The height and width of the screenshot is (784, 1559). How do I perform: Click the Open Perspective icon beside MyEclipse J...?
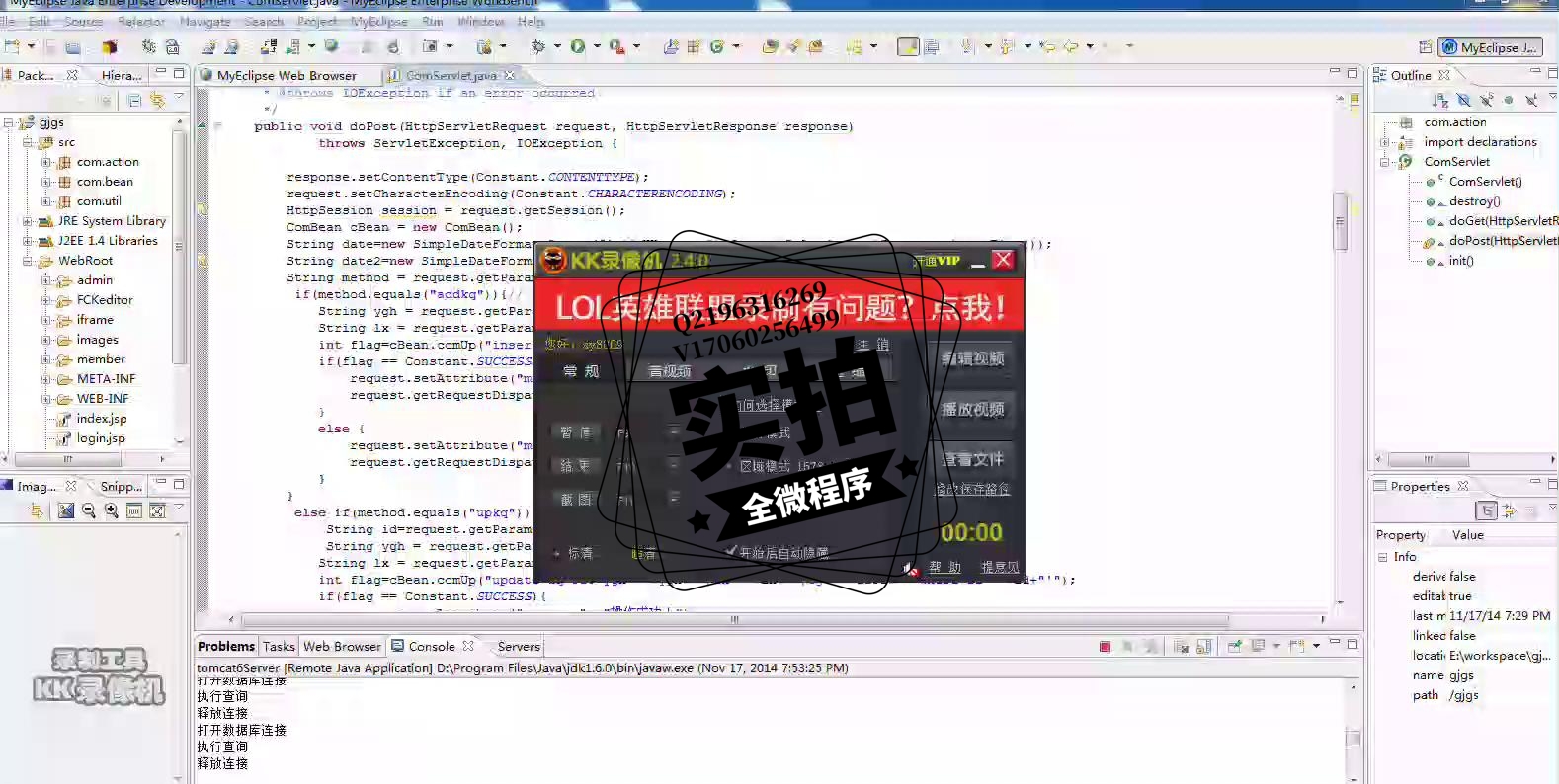click(1425, 47)
